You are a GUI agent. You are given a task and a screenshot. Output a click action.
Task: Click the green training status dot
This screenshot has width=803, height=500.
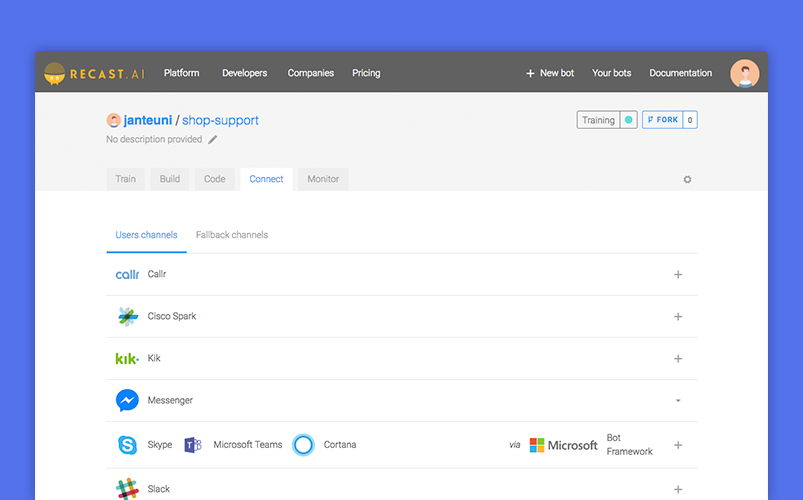coord(628,120)
